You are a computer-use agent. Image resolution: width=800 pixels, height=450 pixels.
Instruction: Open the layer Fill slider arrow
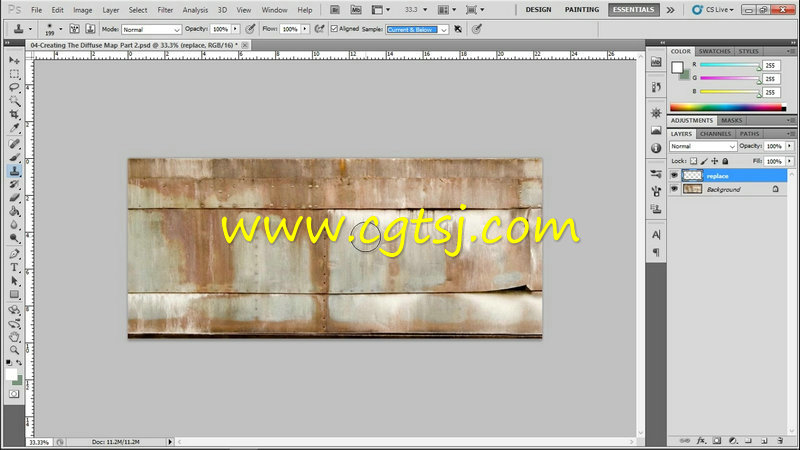(x=790, y=161)
